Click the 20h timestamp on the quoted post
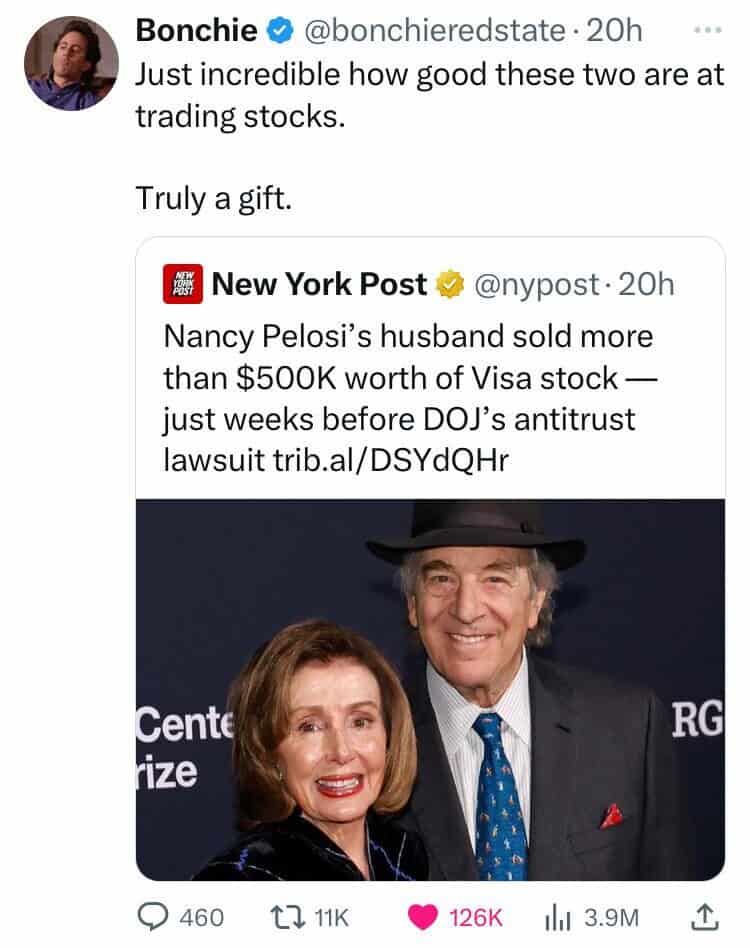This screenshot has width=750, height=948. tap(646, 286)
